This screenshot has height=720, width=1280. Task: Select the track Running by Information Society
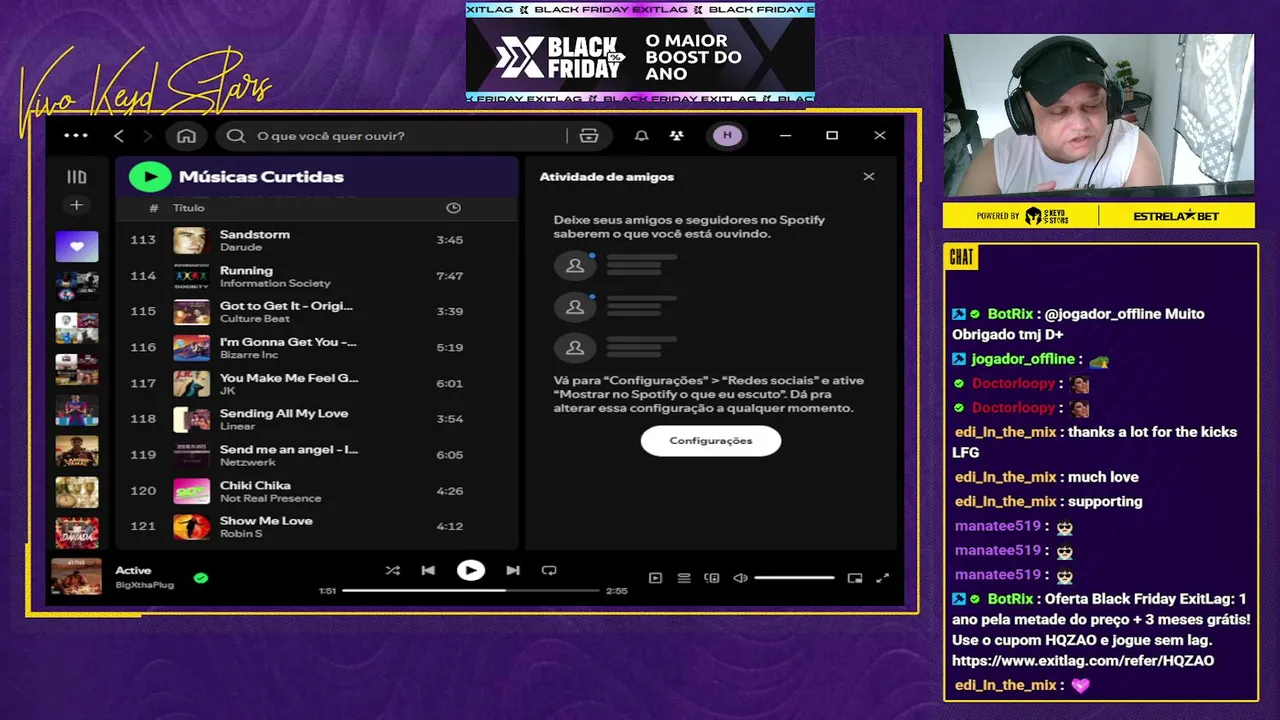click(316, 276)
